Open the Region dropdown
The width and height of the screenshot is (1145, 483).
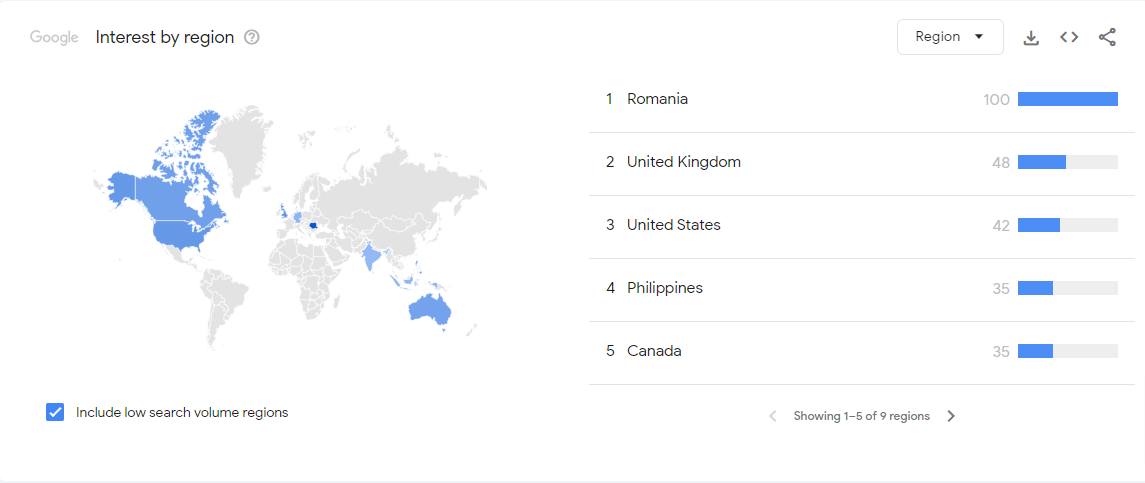[x=949, y=37]
